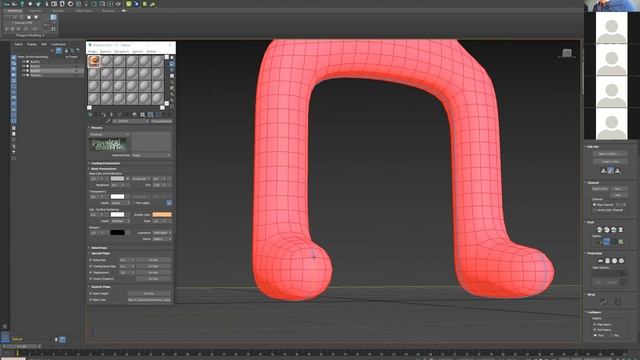Click Pick Material from Object eyedropper
Image resolution: width=640 pixels, height=360 pixels.
pyautogui.click(x=109, y=121)
